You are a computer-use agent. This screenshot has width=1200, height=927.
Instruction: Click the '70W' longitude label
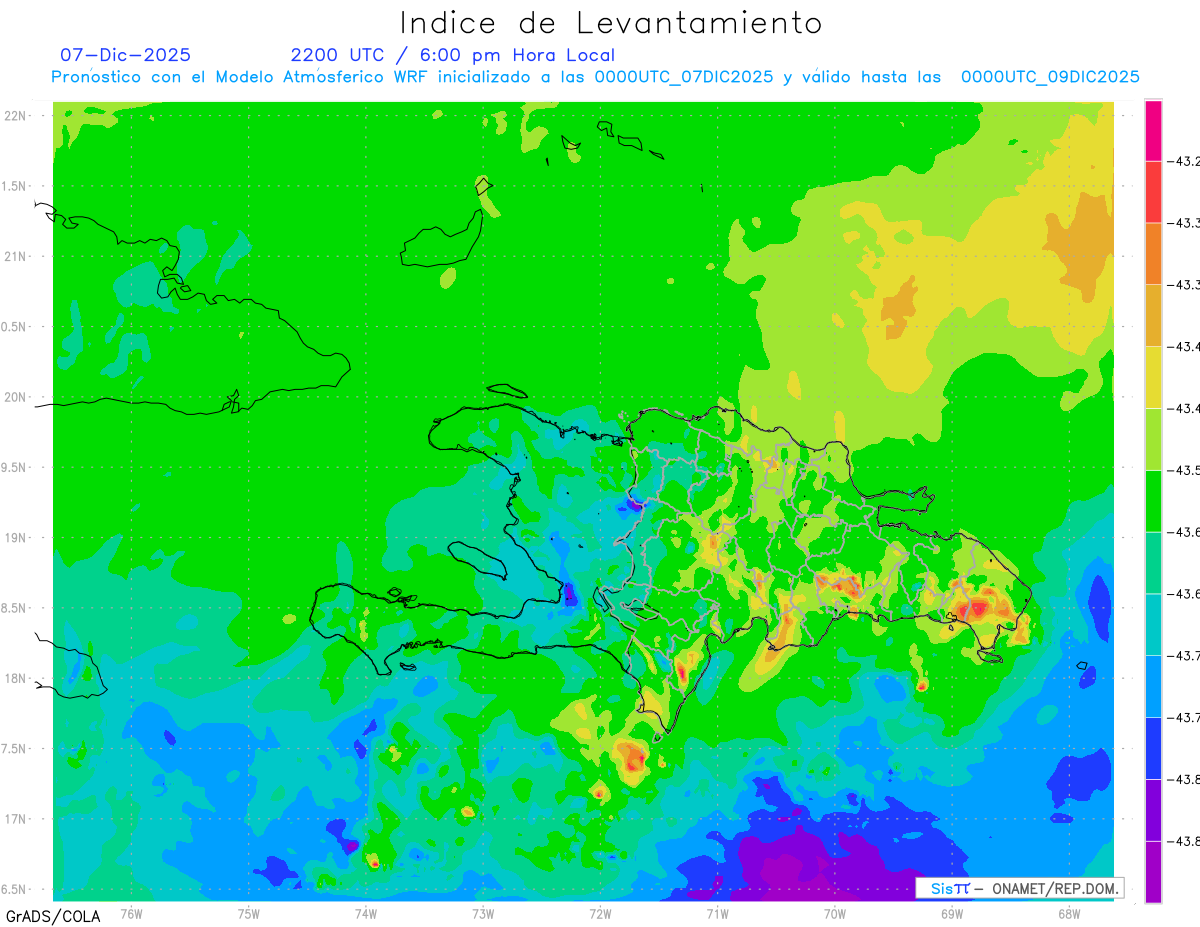835,914
